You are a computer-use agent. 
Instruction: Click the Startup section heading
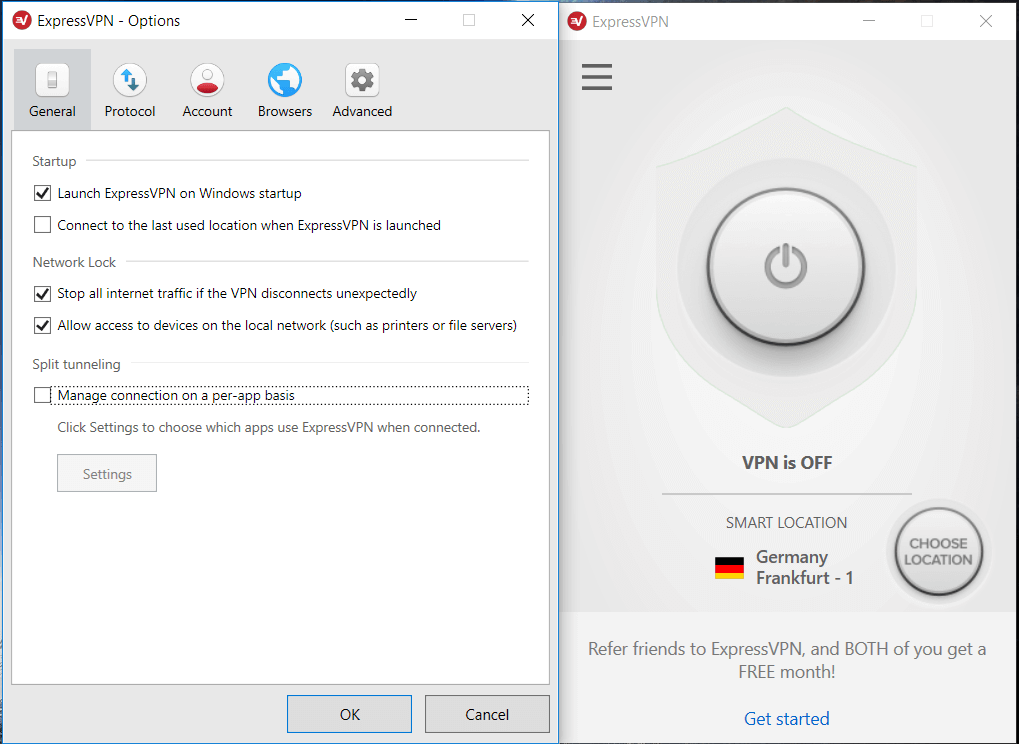pyautogui.click(x=54, y=161)
